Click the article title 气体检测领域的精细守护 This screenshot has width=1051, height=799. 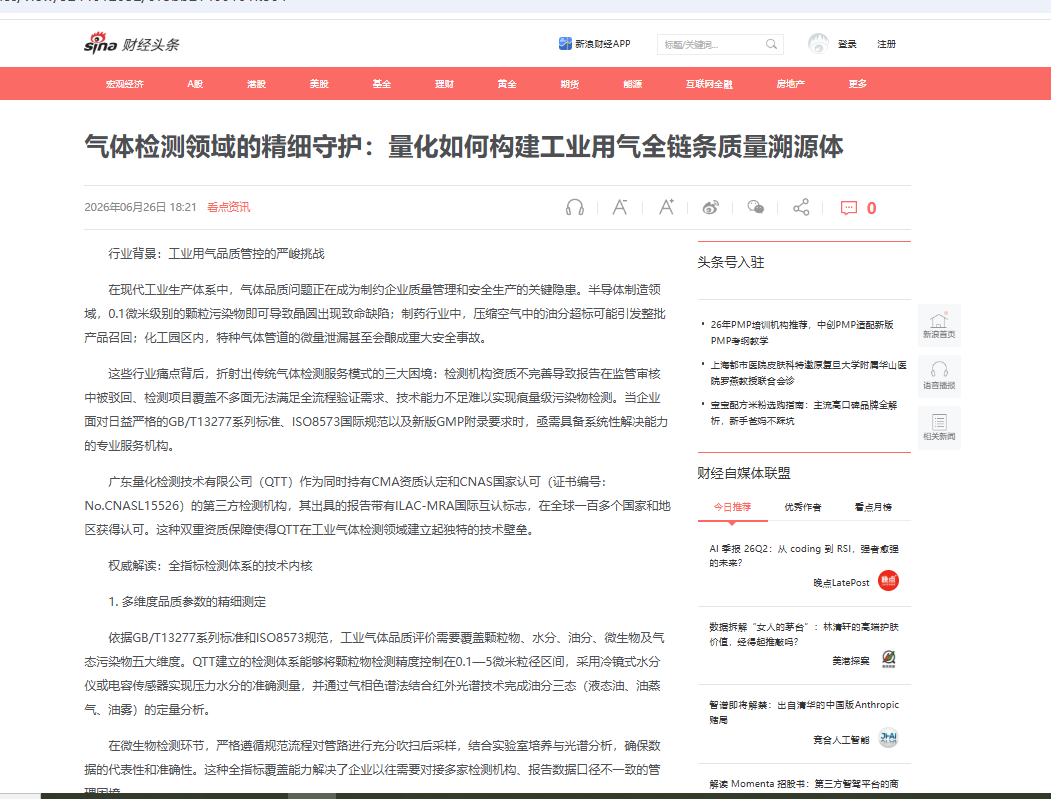click(x=464, y=146)
